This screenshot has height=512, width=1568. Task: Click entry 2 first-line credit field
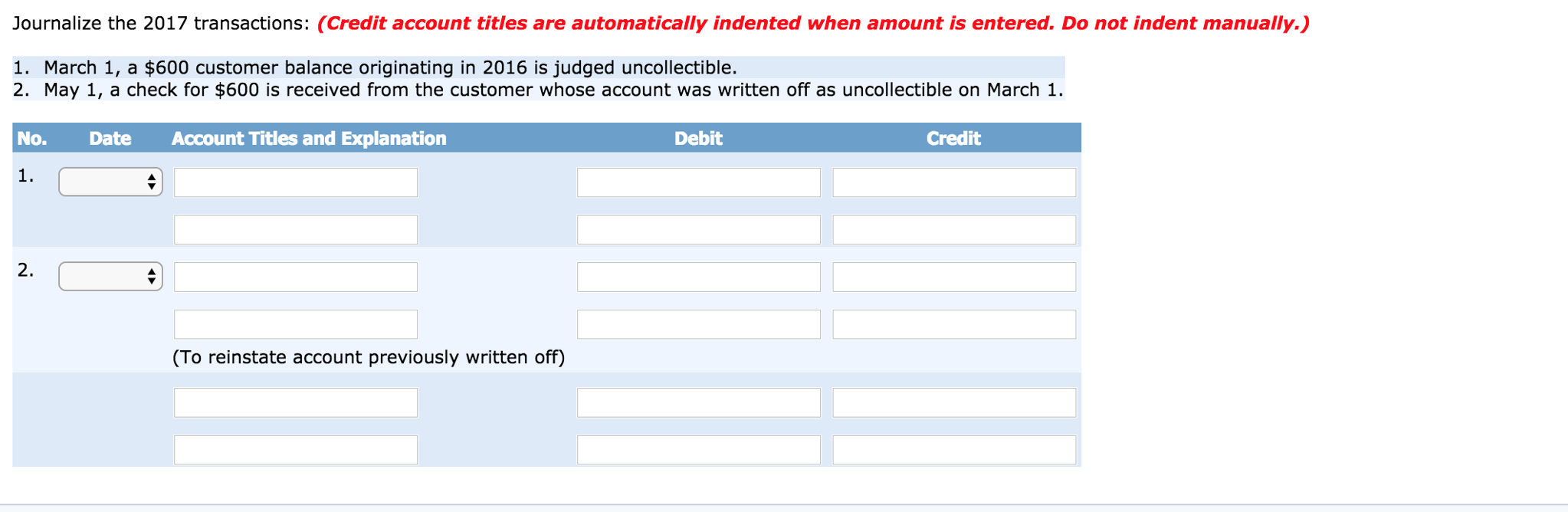click(954, 277)
